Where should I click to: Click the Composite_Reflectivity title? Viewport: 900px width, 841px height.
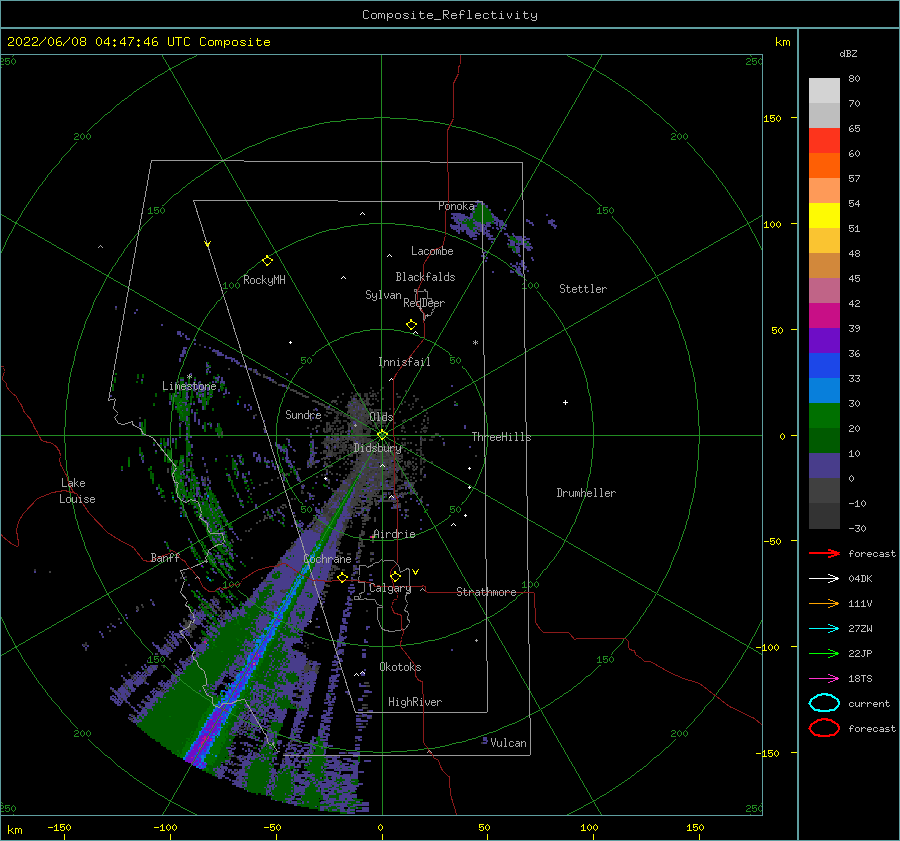point(450,15)
